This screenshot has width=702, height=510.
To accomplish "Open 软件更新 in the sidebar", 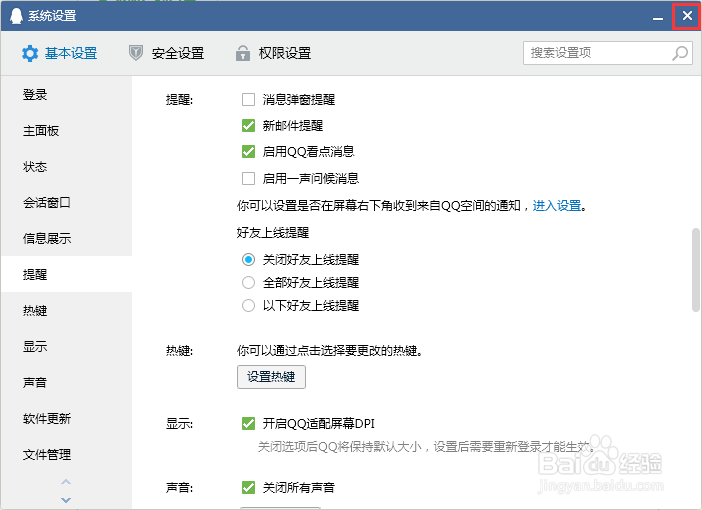I will point(66,418).
